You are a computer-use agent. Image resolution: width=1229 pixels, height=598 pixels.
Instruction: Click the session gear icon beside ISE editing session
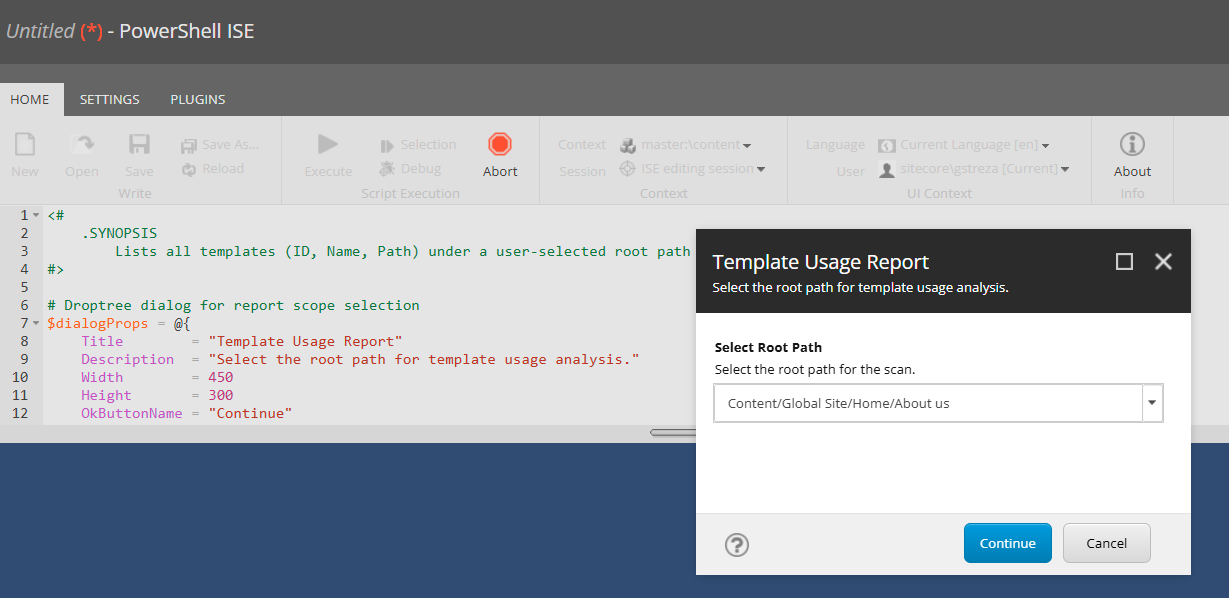pos(627,169)
